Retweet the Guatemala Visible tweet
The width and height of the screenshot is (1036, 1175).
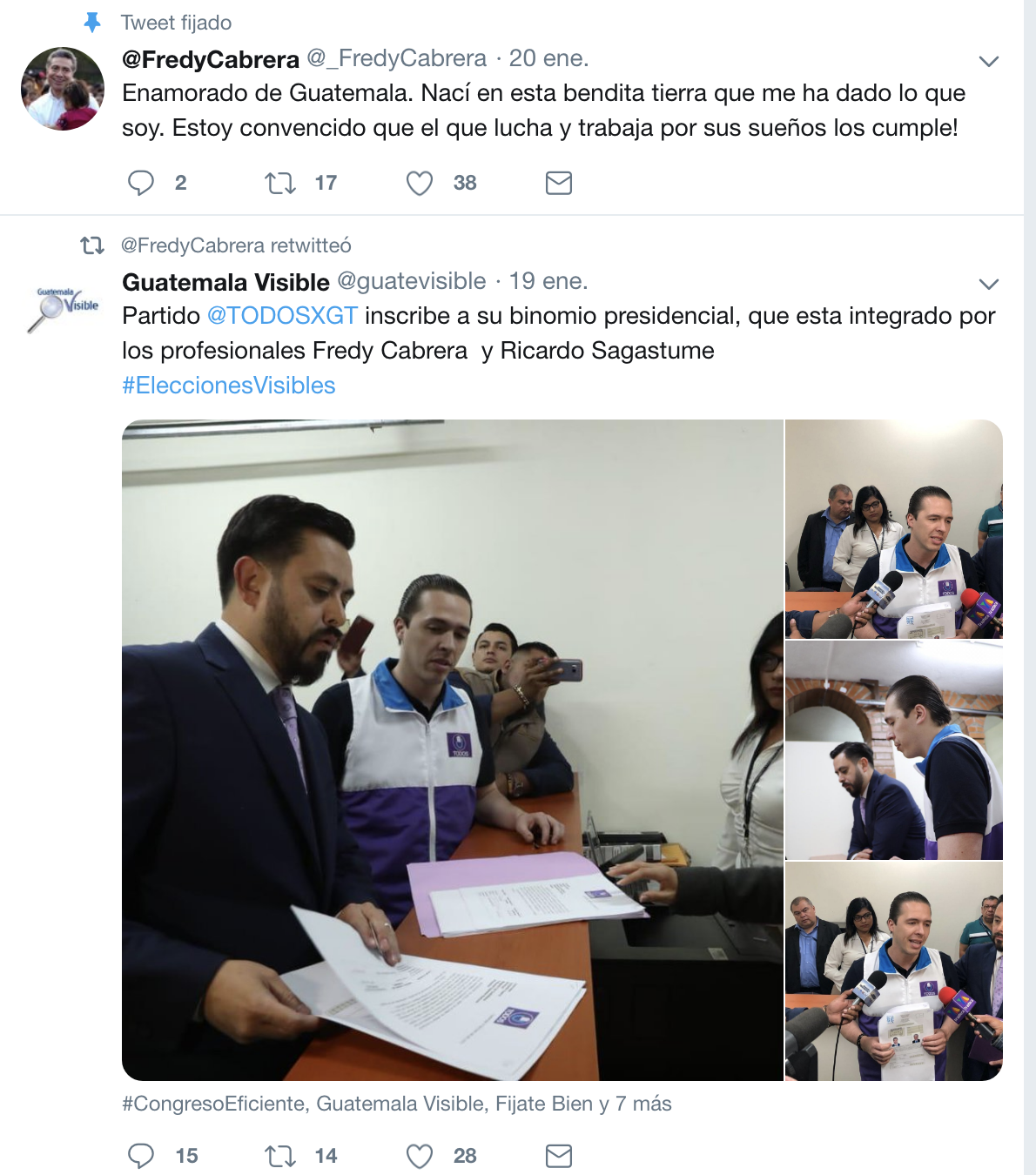point(280,1156)
